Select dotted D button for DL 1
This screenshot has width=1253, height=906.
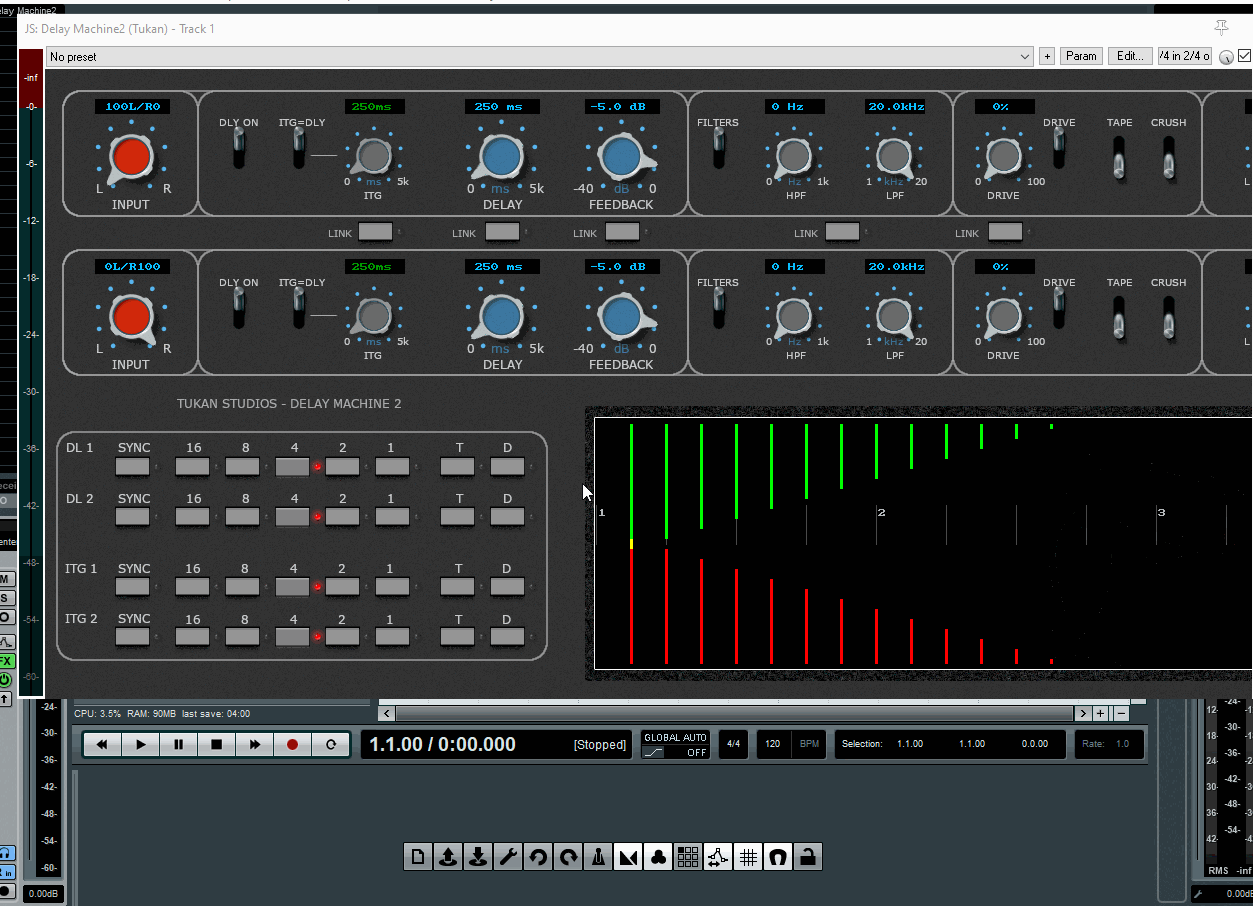[x=507, y=466]
